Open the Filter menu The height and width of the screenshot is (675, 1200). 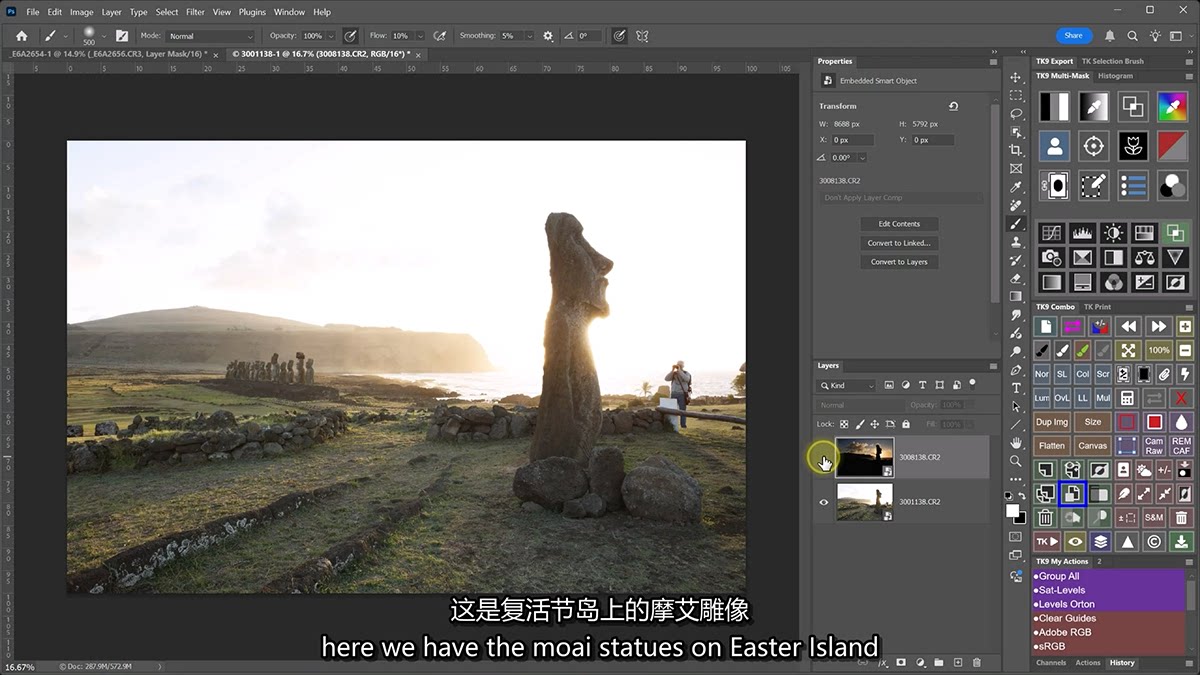tap(195, 12)
